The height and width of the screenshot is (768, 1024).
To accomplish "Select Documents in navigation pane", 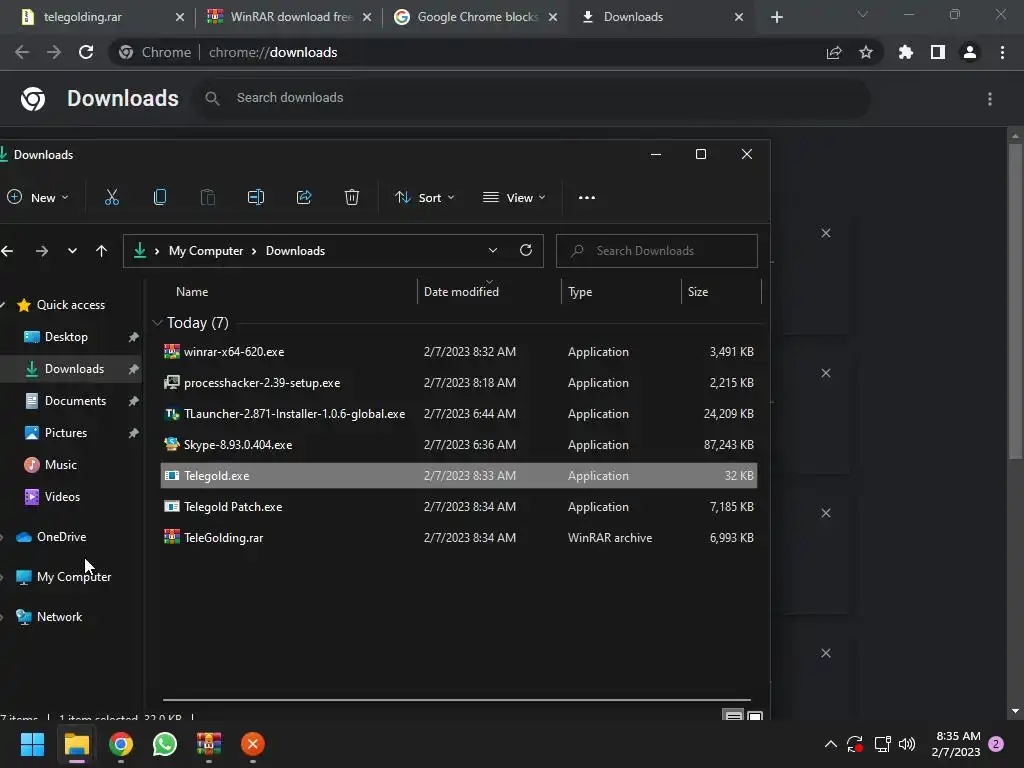I will pos(75,400).
